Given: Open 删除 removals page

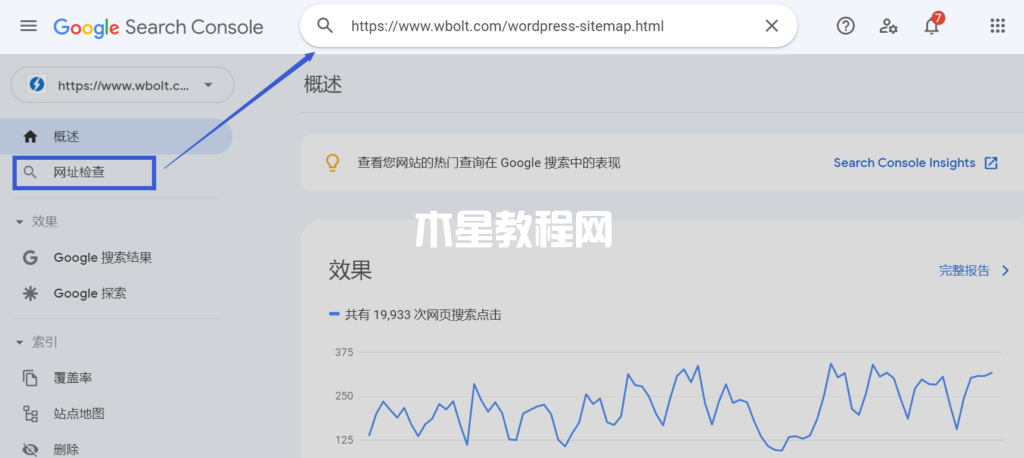Looking at the screenshot, I should pos(66,450).
